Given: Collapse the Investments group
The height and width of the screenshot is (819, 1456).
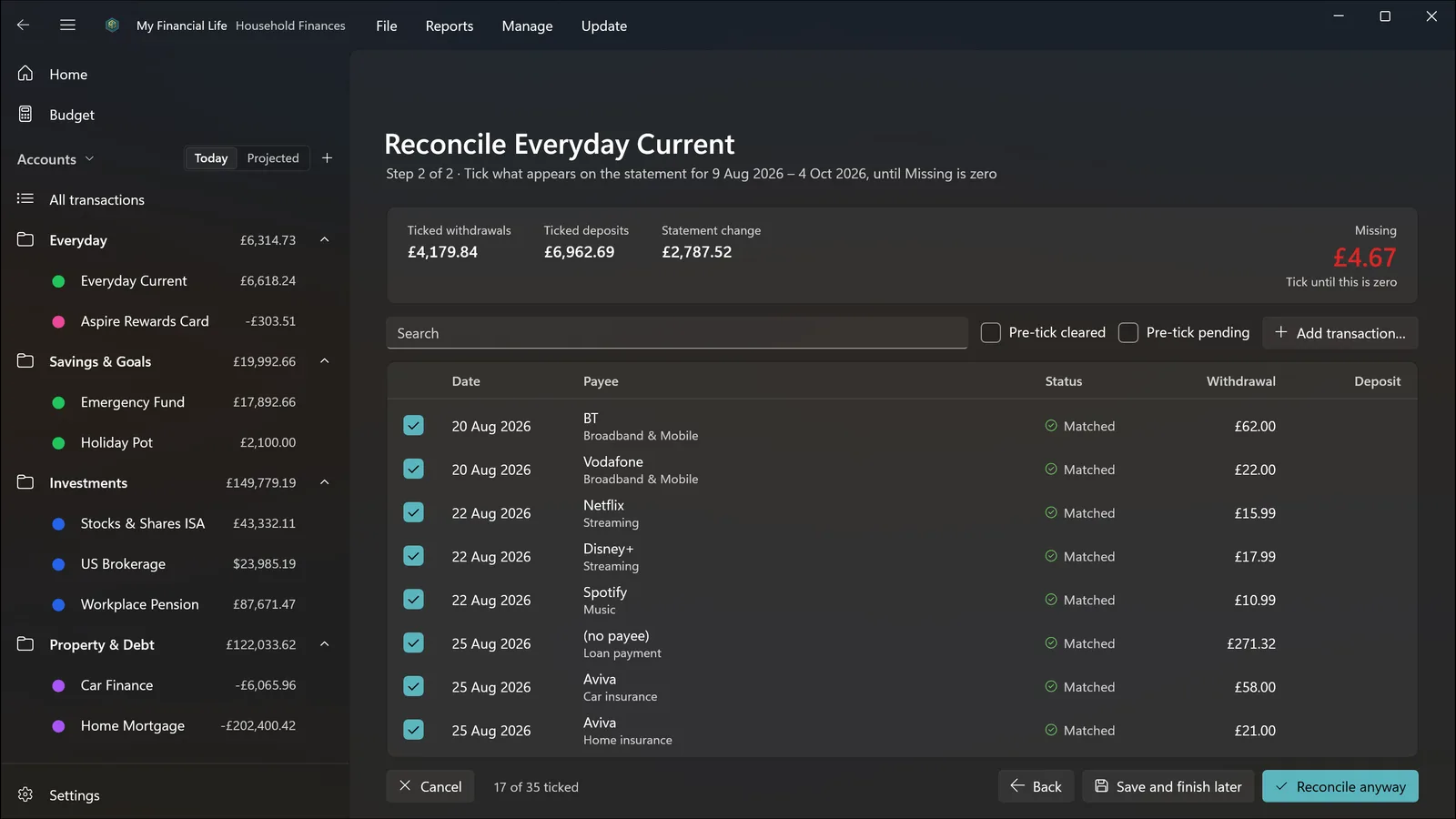Looking at the screenshot, I should click(325, 482).
